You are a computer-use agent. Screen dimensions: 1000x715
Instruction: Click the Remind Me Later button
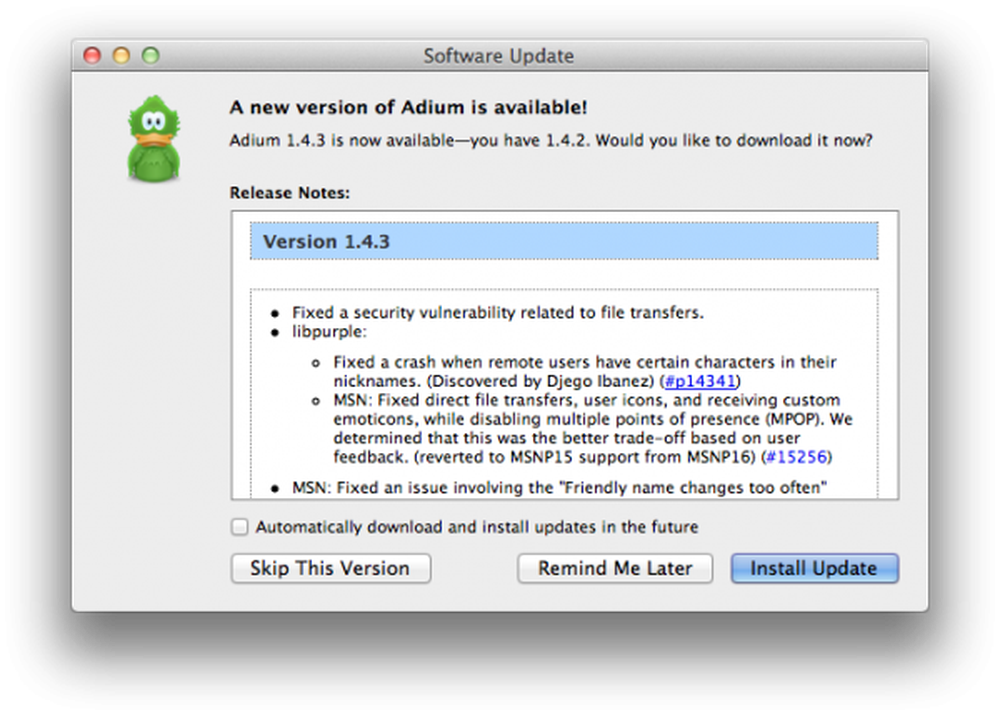click(x=614, y=568)
